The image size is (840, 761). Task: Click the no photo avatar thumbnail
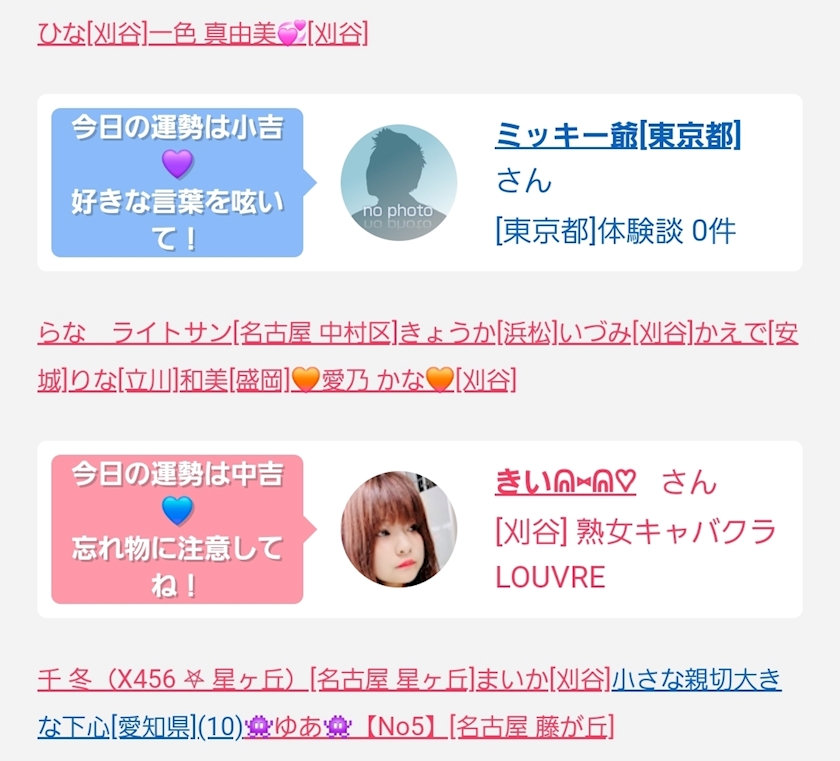point(399,183)
